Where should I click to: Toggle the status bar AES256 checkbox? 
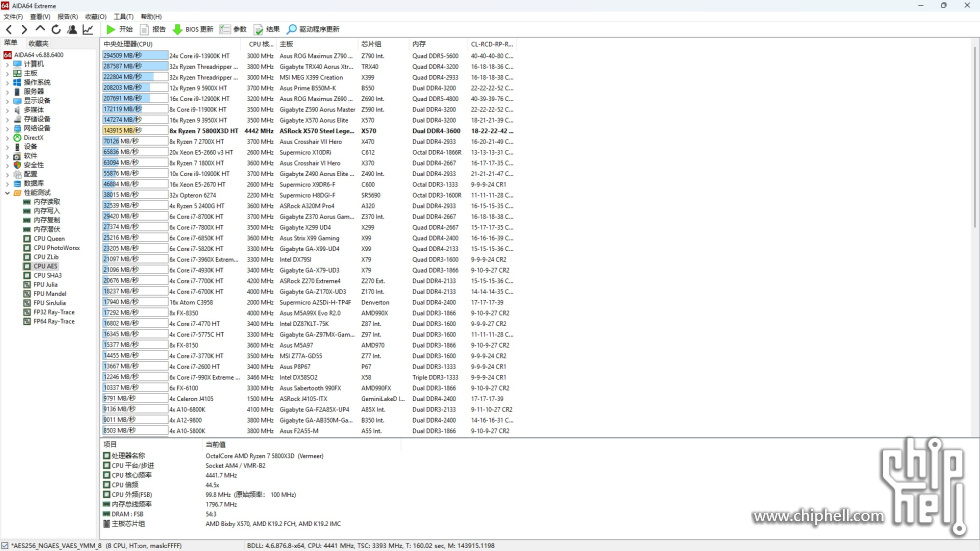[x=5, y=545]
